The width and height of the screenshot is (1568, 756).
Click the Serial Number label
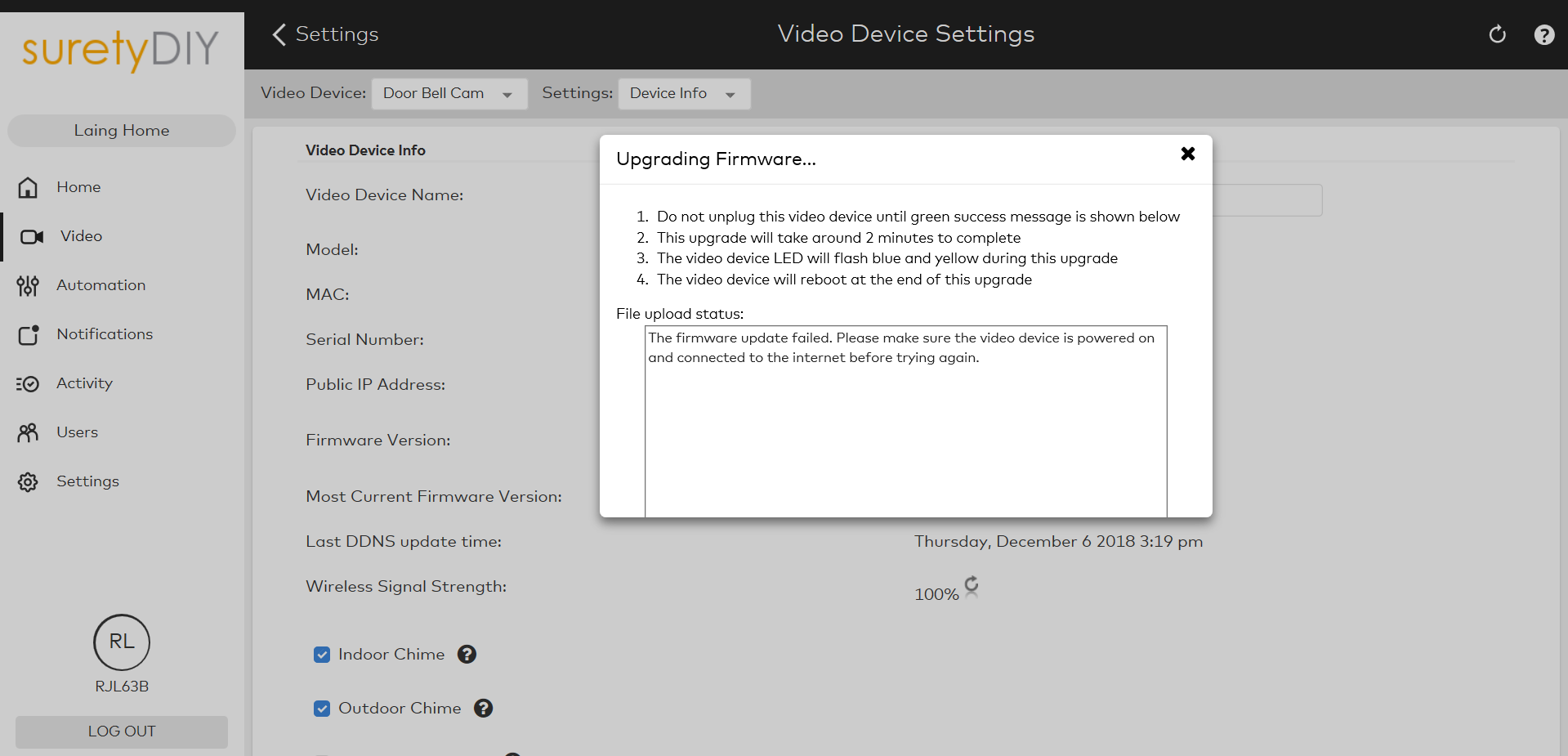pyautogui.click(x=364, y=340)
